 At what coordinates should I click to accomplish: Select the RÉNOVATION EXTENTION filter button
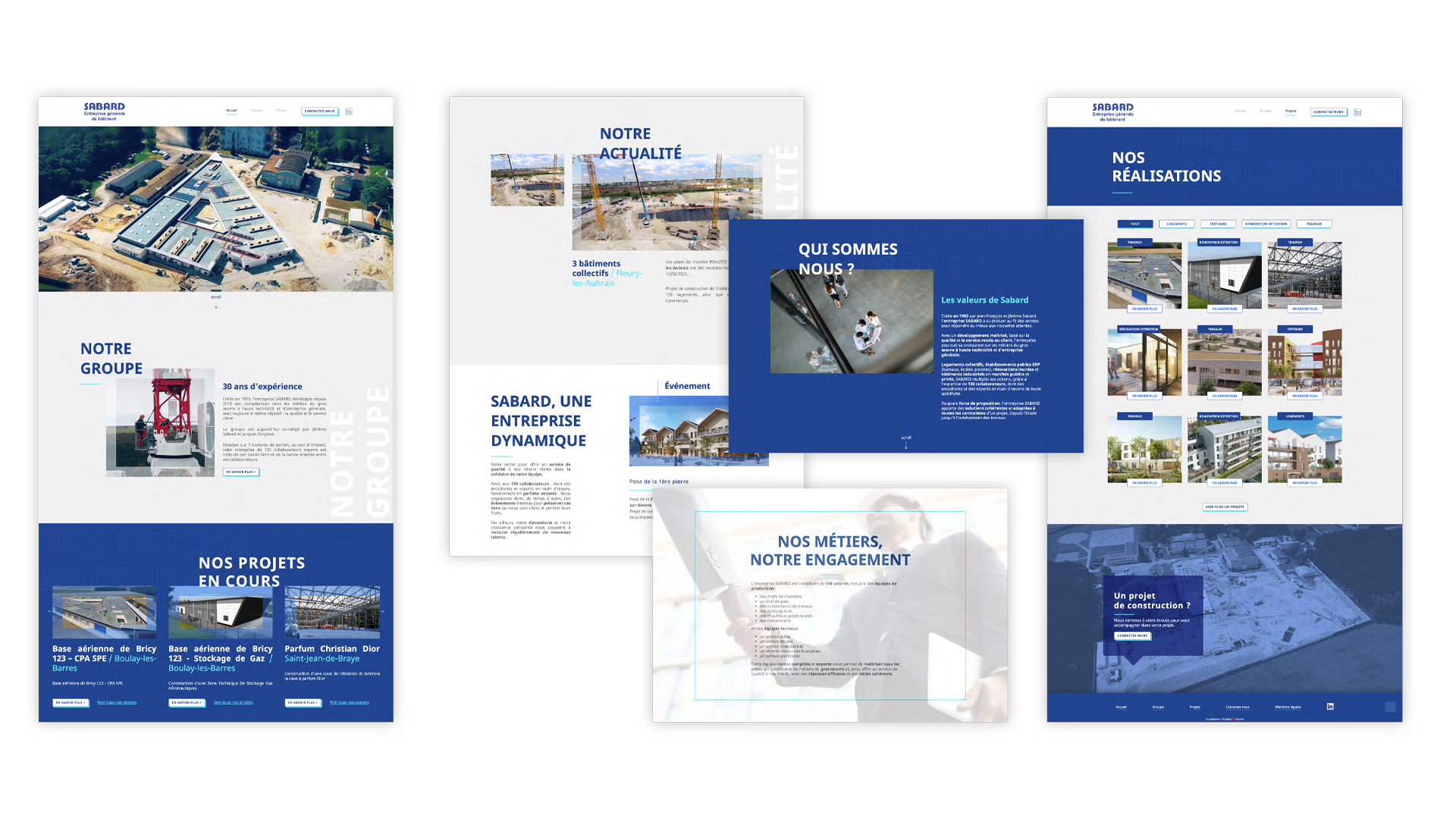[x=1266, y=224]
